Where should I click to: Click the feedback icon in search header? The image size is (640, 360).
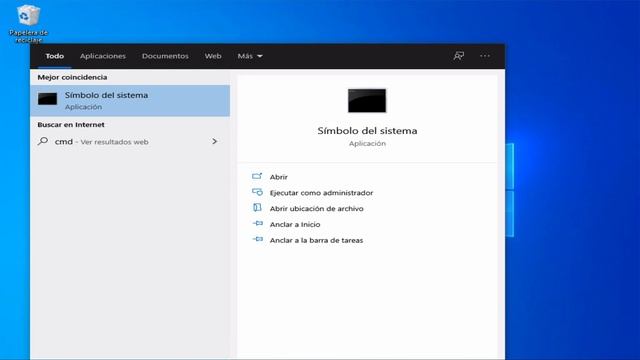(x=459, y=56)
